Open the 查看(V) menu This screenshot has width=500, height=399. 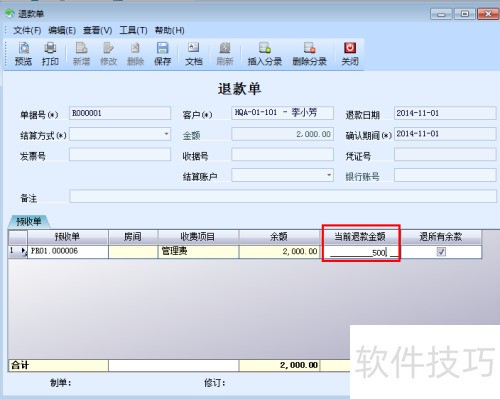click(x=97, y=31)
